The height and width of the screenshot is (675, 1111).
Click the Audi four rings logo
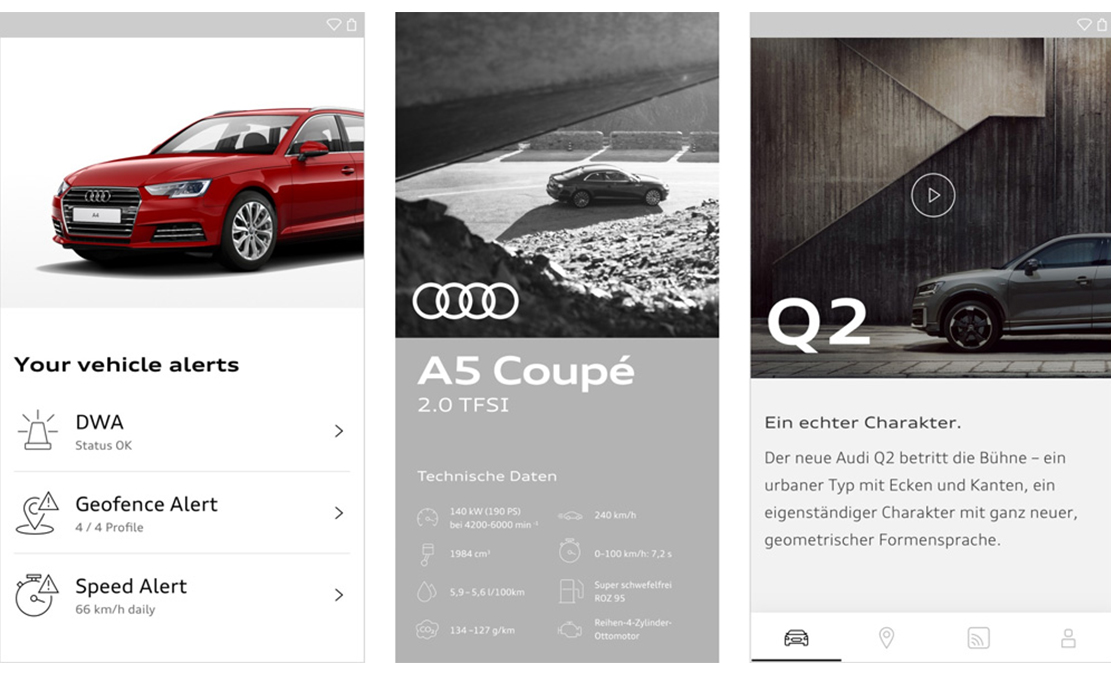(466, 301)
